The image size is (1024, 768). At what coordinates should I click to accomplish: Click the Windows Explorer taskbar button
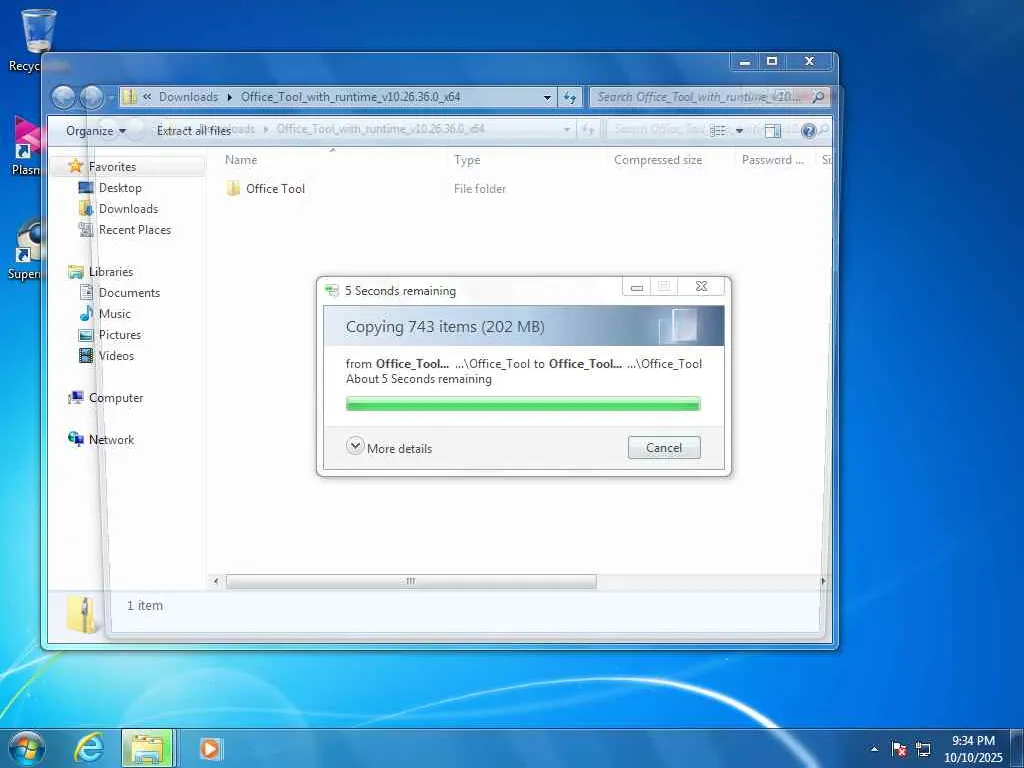(x=147, y=748)
